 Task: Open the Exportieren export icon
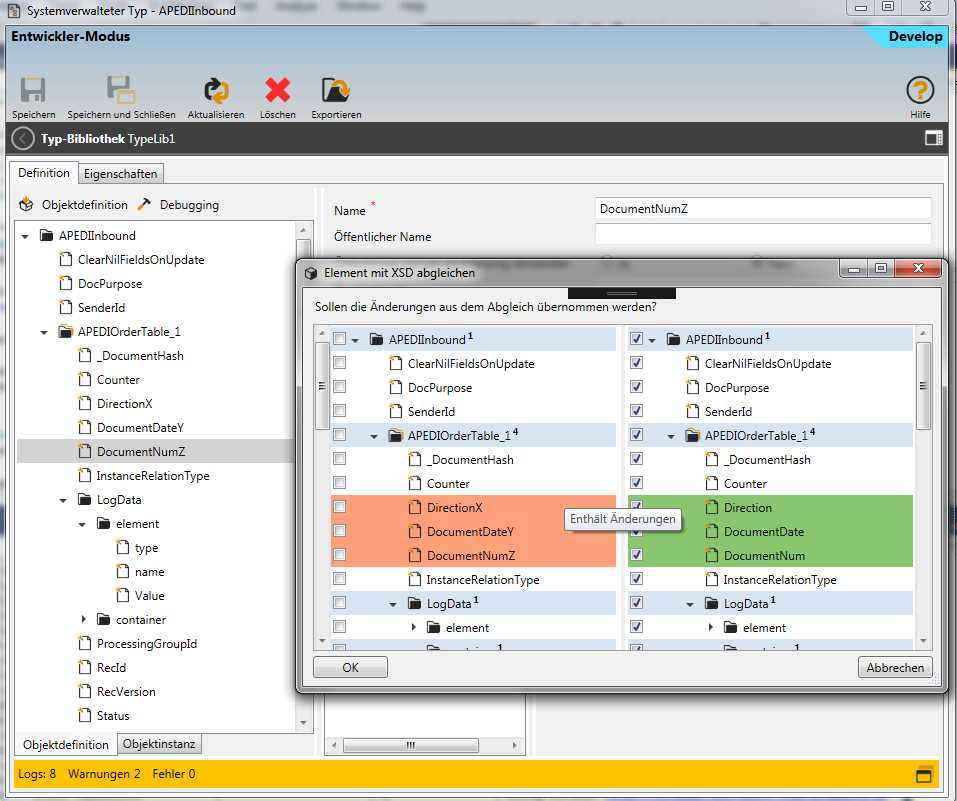point(336,90)
